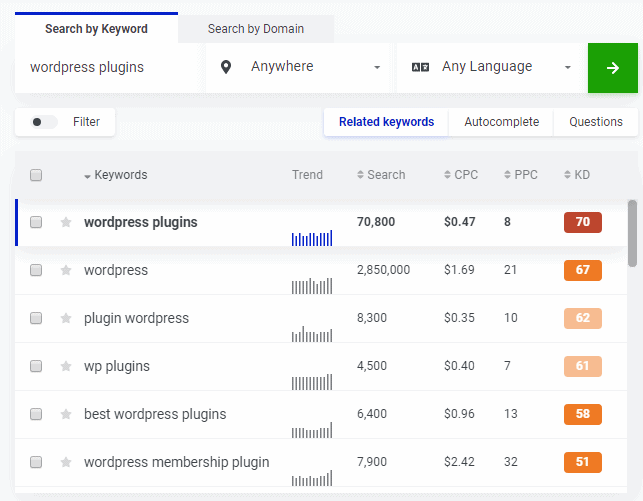
Task: Sort the Keywords column header
Action: coord(116,175)
